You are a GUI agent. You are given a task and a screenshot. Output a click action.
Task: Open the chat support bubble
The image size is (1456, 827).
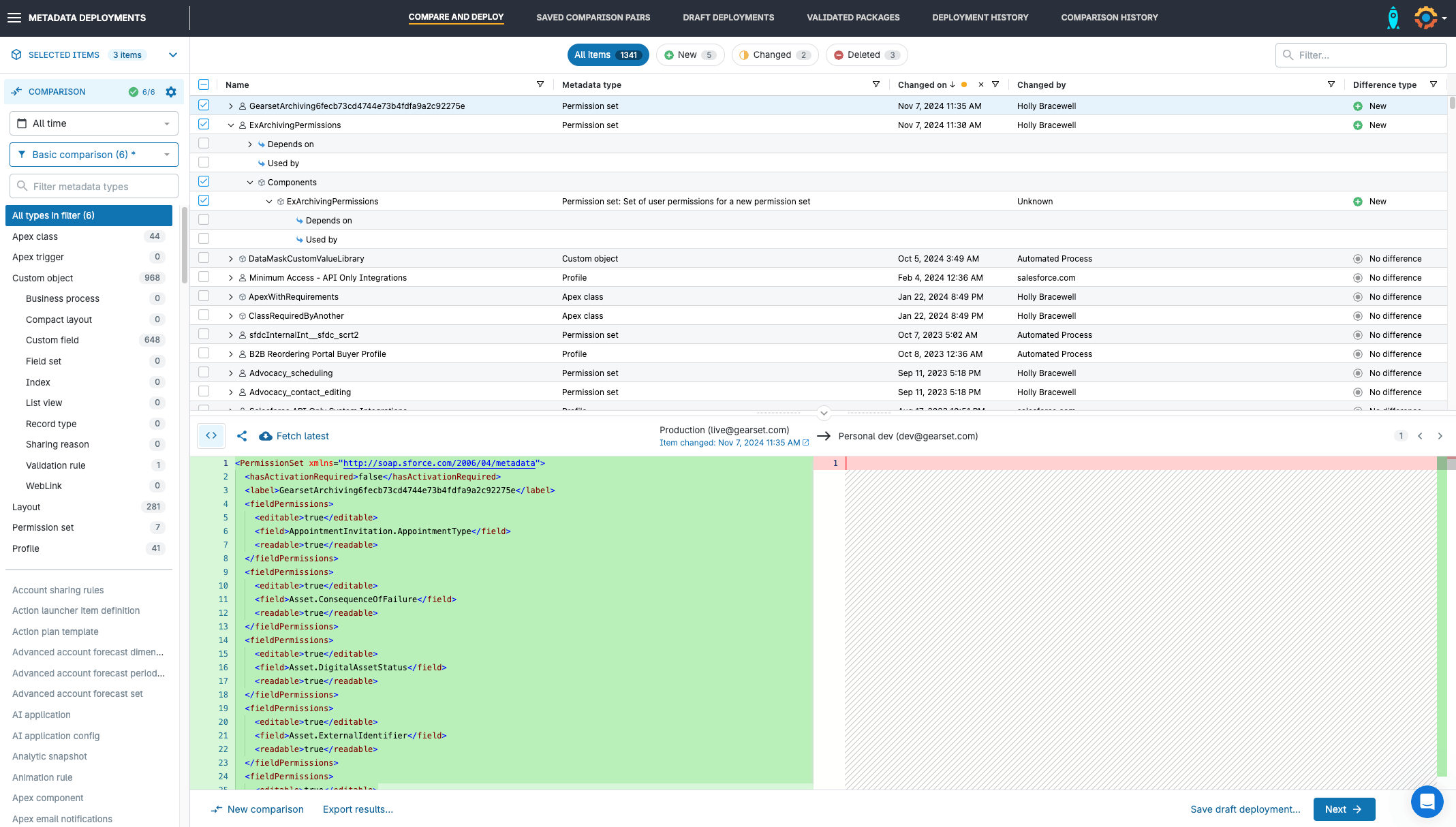click(x=1427, y=802)
